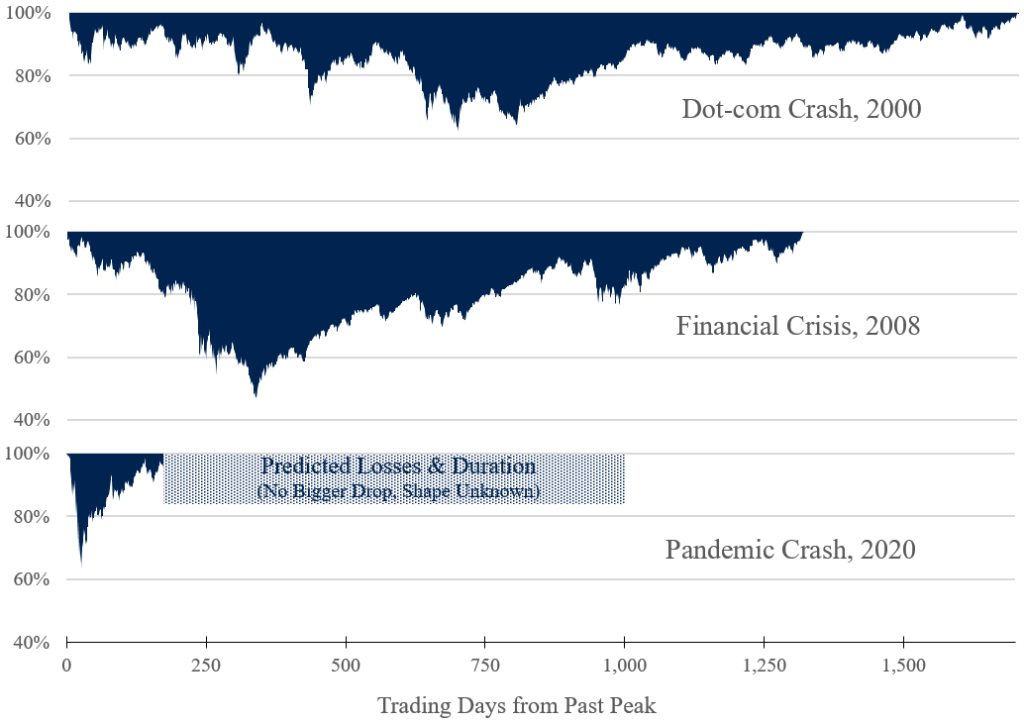Click the "Financial Crisis, 2008" label
This screenshot has height=724, width=1024.
pos(797,326)
